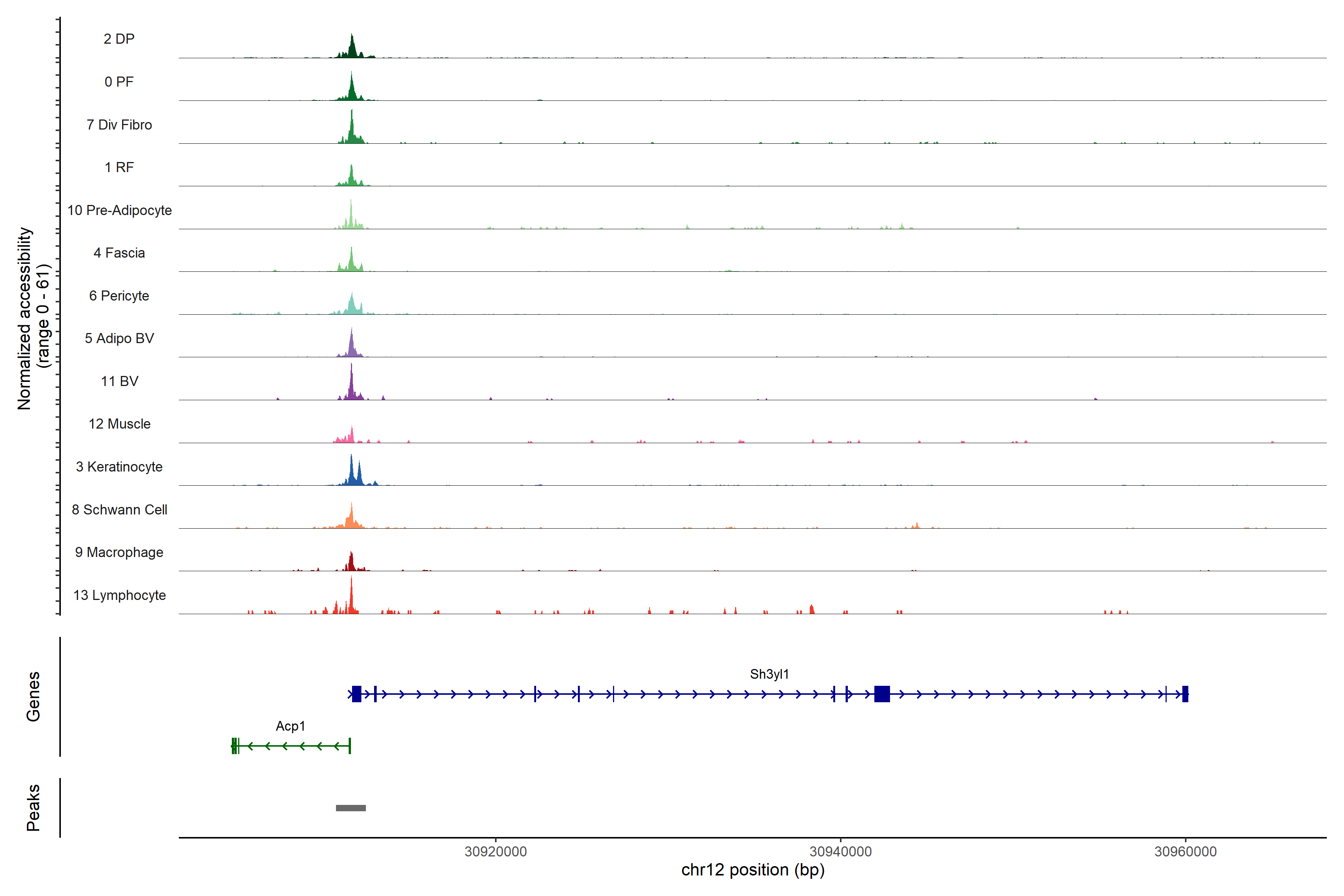The height and width of the screenshot is (896, 1344).
Task: Select the 8 Schwann Cell track label
Action: [119, 510]
